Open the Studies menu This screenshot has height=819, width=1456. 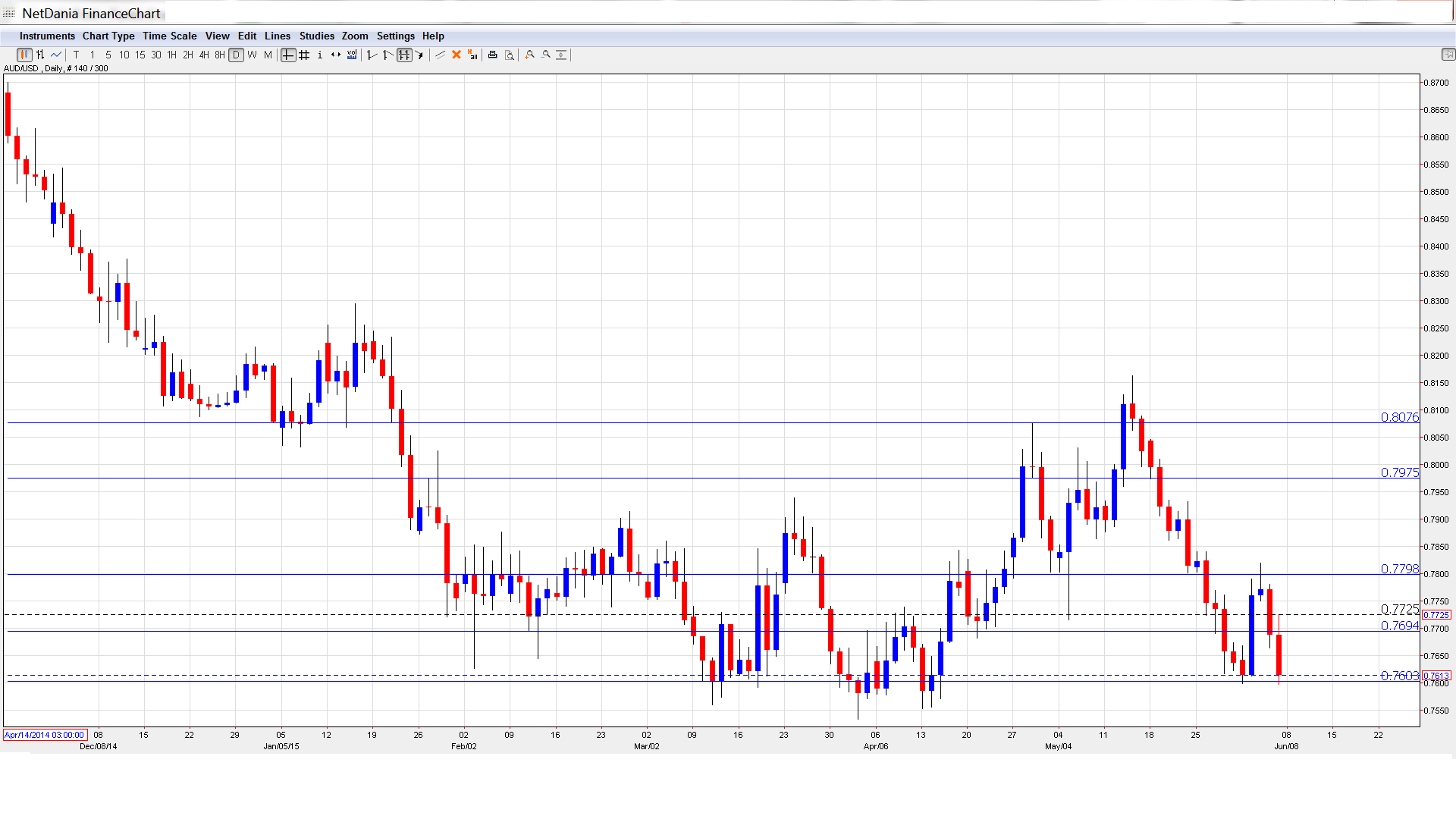tap(316, 36)
